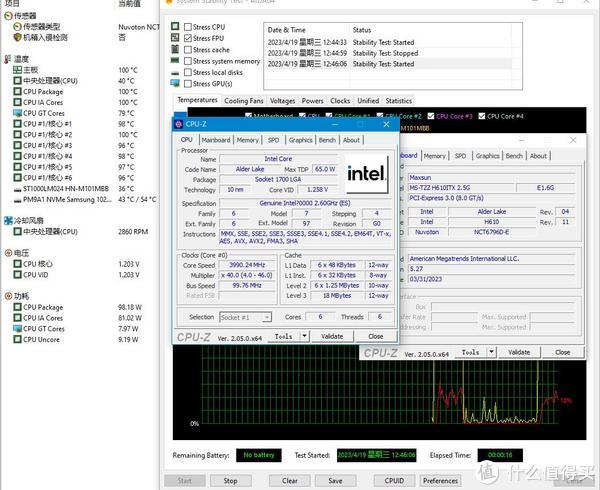The image size is (600, 490).
Task: Toggle CPU Core #3 graph checkbox
Action: 431,116
